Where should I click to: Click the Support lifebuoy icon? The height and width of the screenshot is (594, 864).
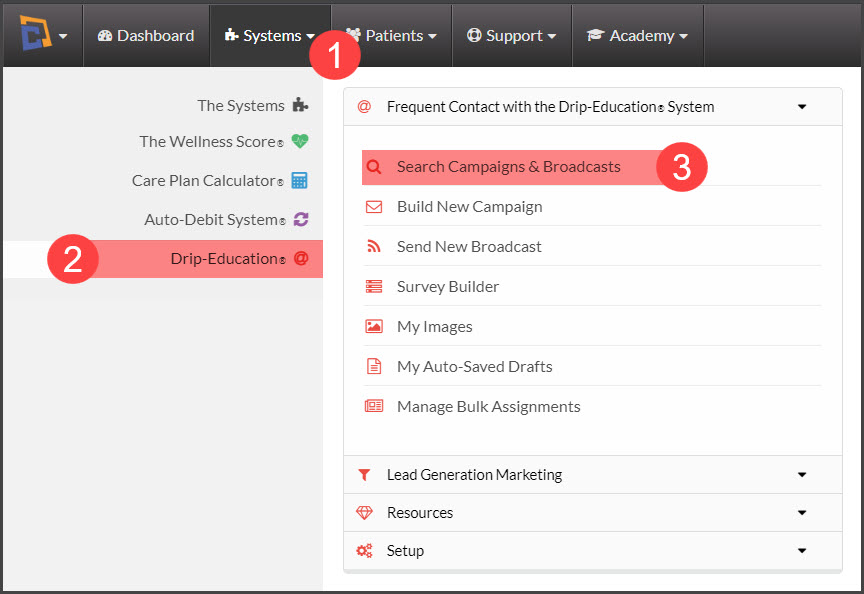pos(474,35)
